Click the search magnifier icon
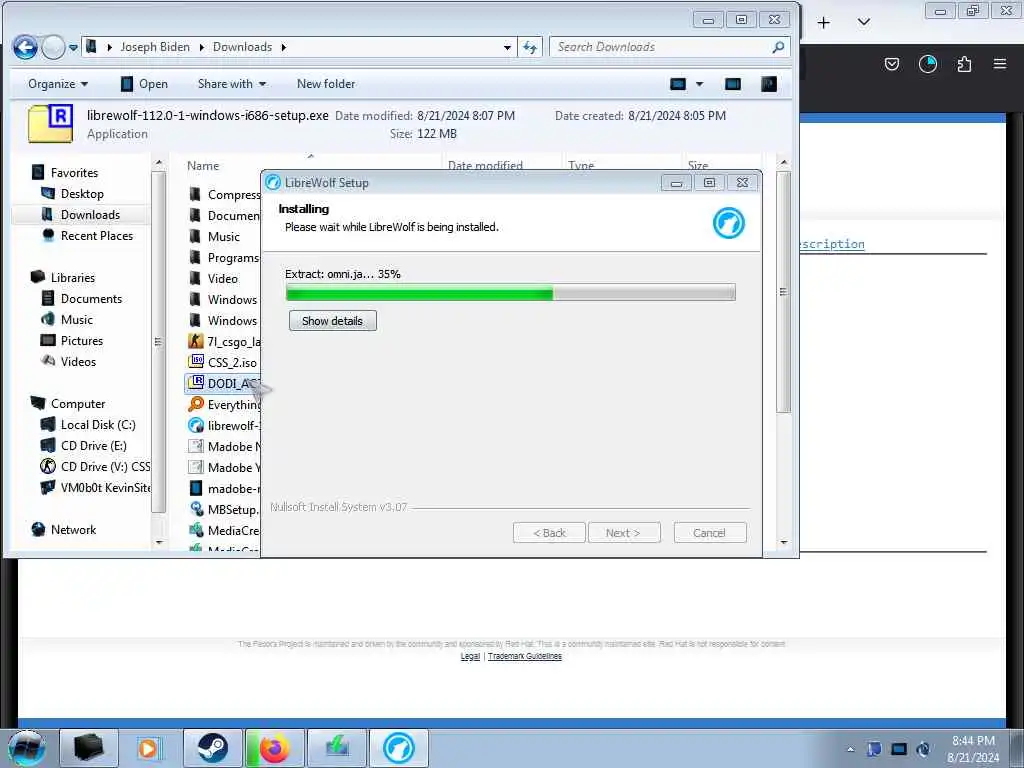The height and width of the screenshot is (768, 1024). point(778,47)
